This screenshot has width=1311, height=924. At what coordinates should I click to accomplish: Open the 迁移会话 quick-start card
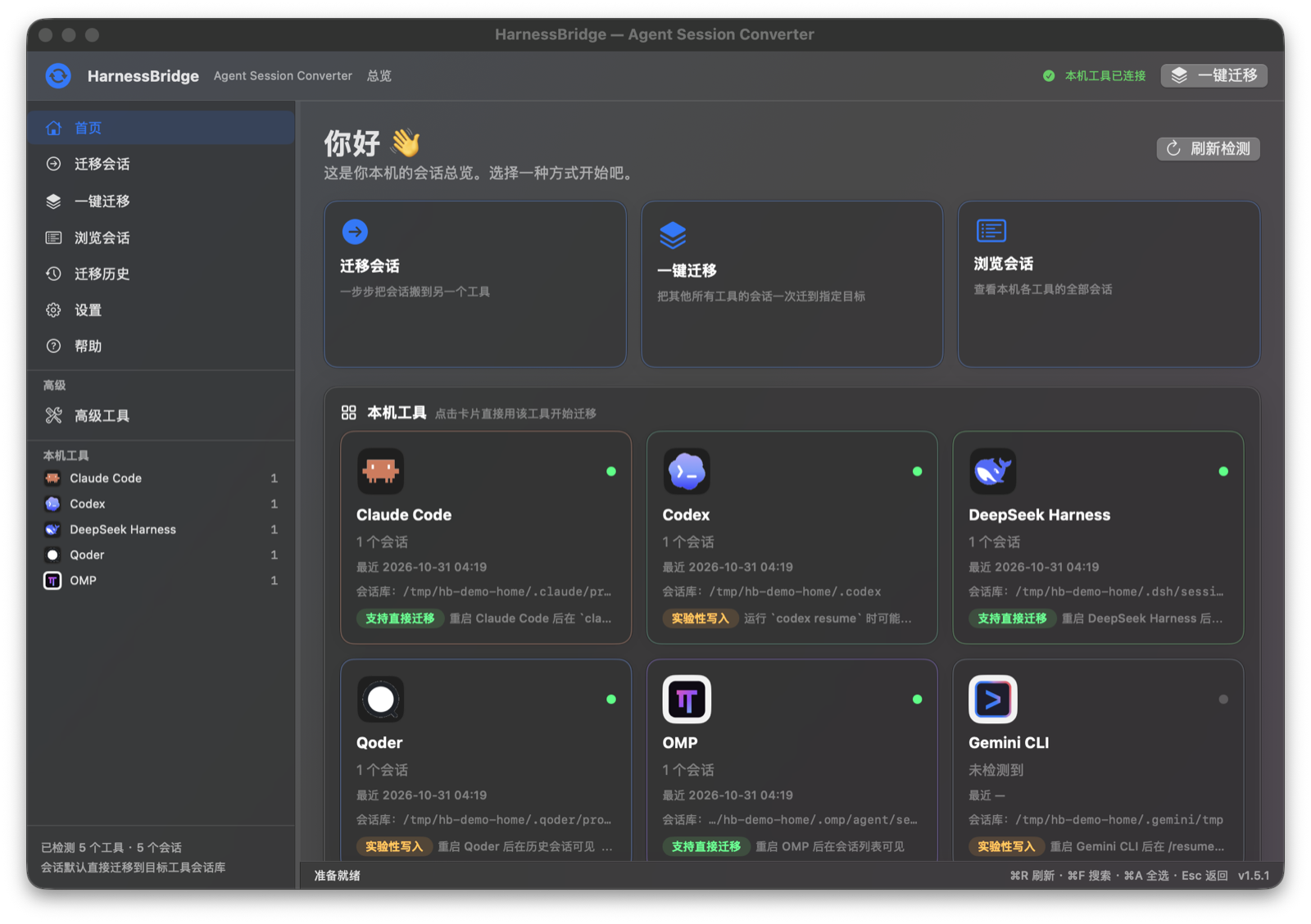tap(475, 284)
